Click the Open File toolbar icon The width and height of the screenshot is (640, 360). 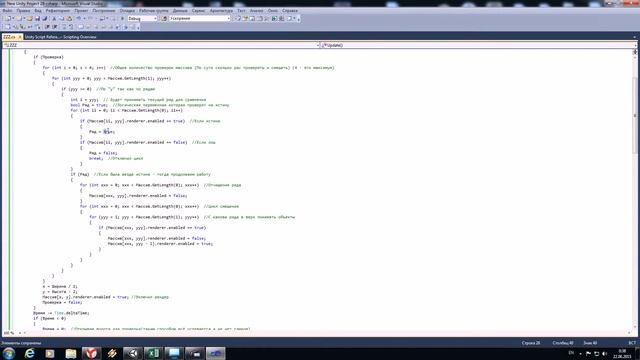tap(29, 18)
